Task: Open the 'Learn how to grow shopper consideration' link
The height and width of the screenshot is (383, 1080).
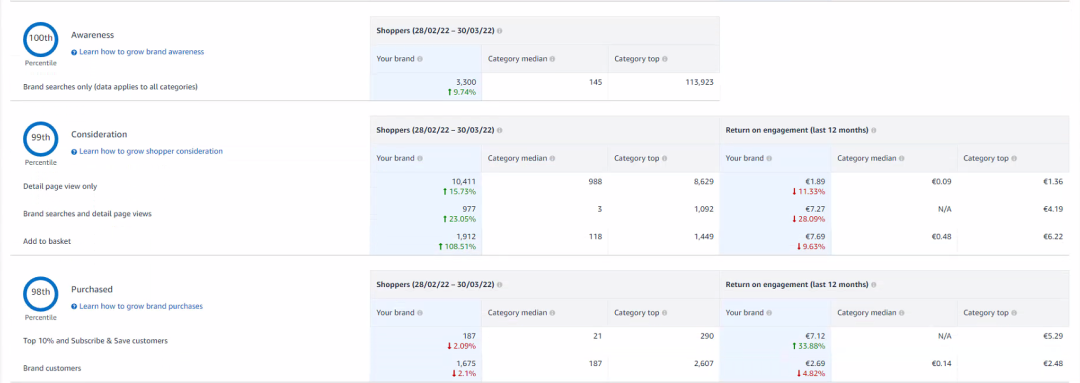Action: (x=147, y=151)
